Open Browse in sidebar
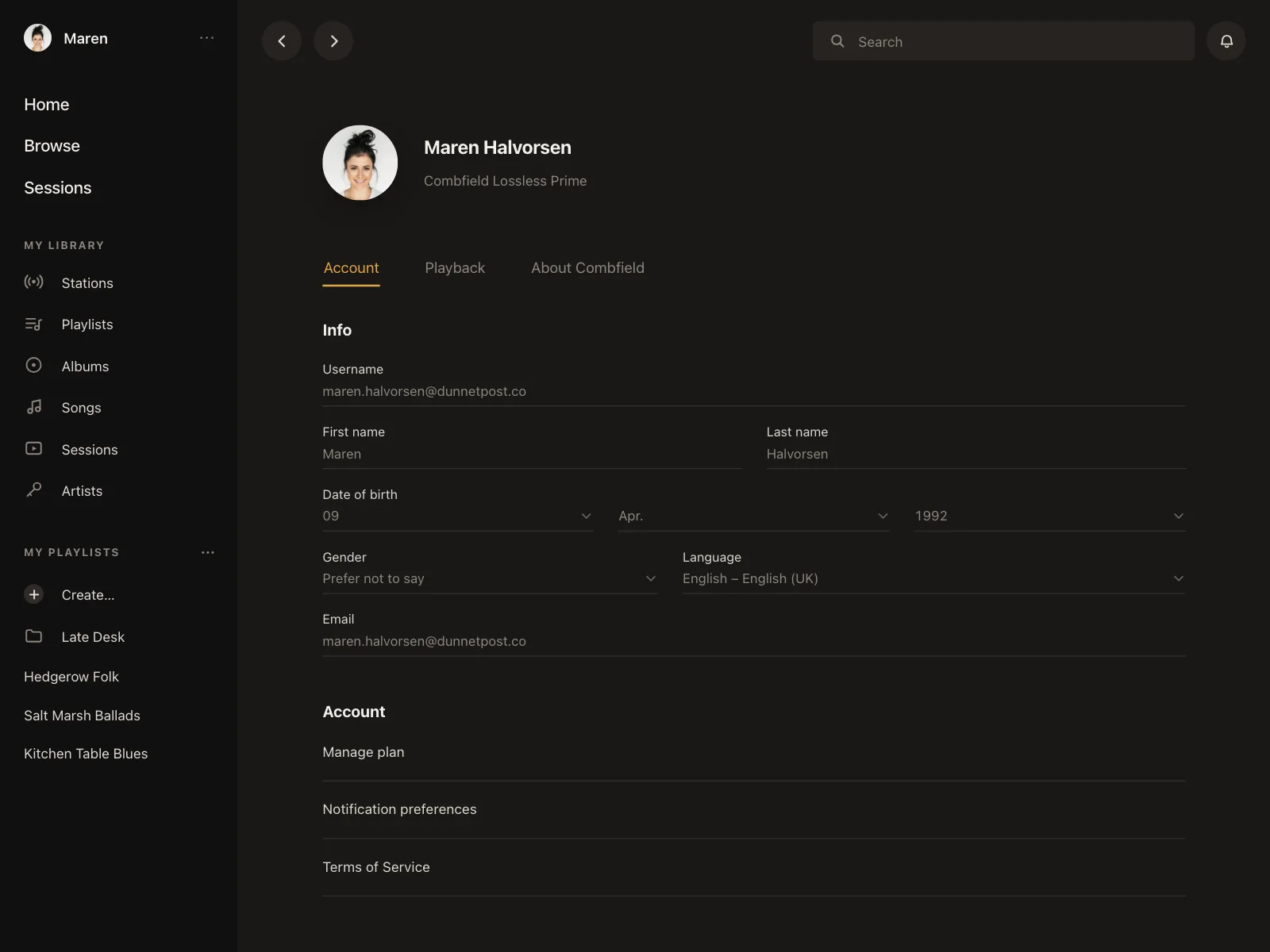 (52, 146)
